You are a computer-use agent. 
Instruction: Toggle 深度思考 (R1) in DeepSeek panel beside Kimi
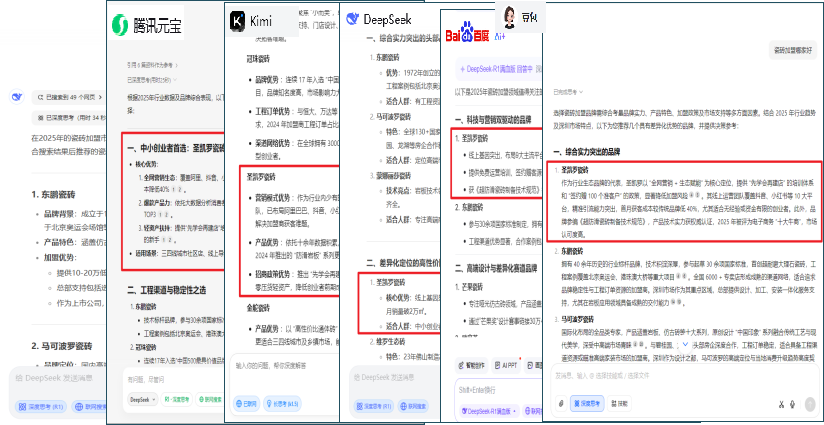(374, 406)
